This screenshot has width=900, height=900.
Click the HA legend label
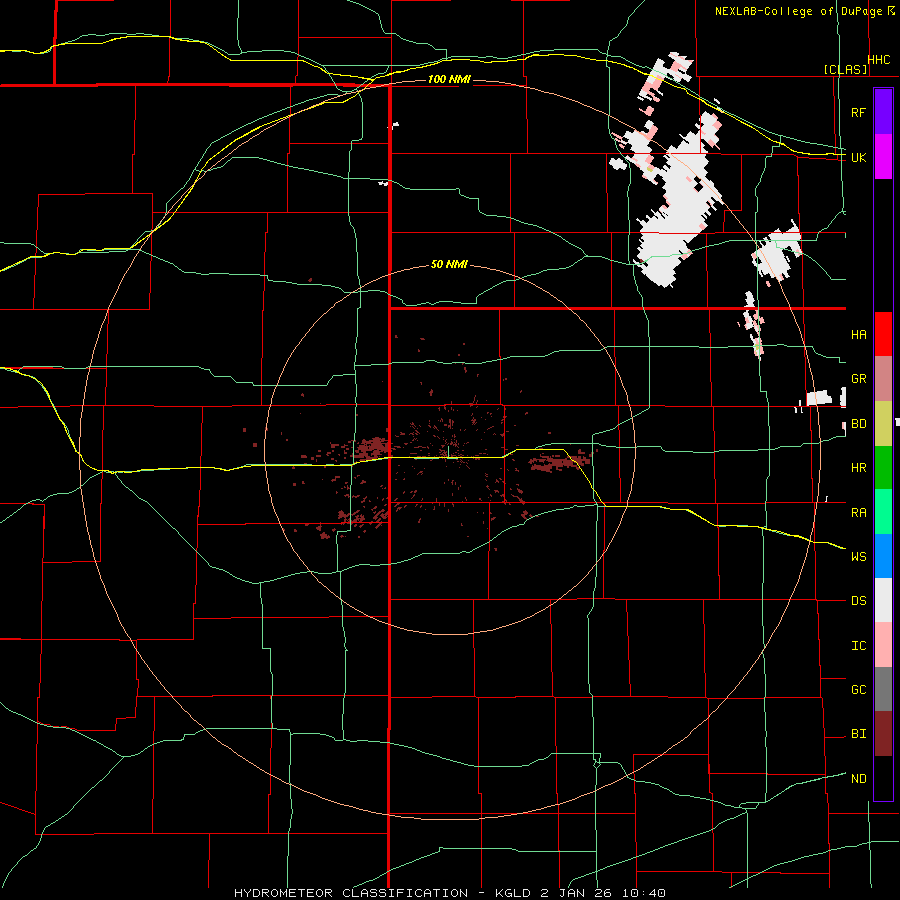[858, 334]
